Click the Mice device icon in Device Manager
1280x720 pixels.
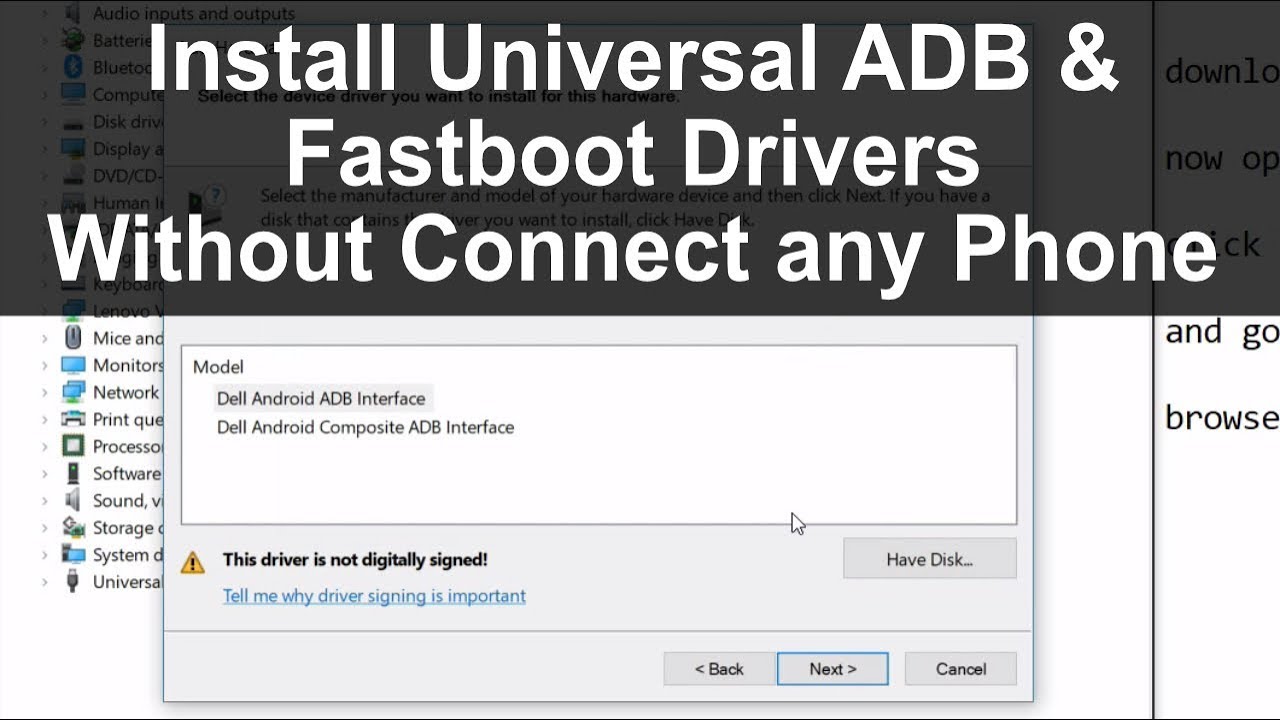point(73,338)
